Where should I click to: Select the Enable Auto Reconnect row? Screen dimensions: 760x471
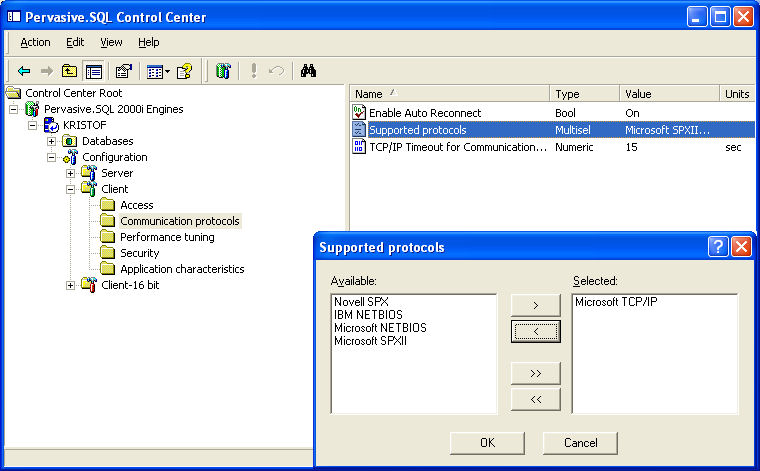(x=553, y=112)
